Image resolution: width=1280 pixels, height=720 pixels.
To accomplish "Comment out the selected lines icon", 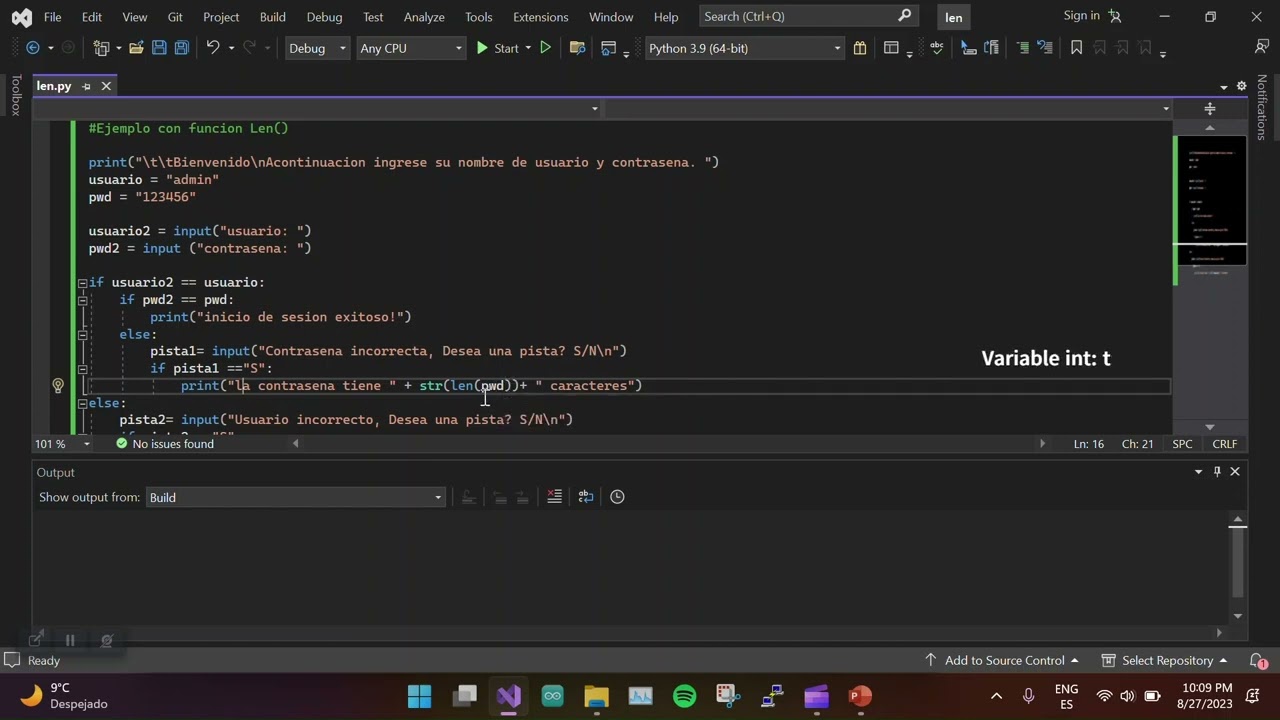I will click(1022, 48).
